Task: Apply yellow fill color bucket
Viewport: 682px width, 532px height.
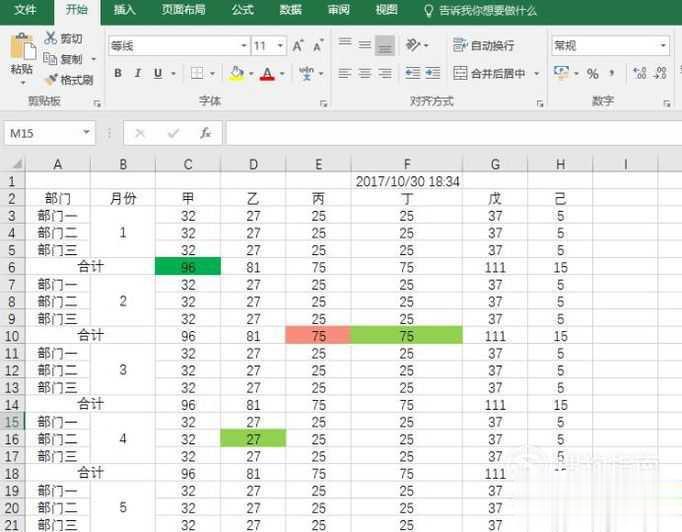Action: (237, 73)
